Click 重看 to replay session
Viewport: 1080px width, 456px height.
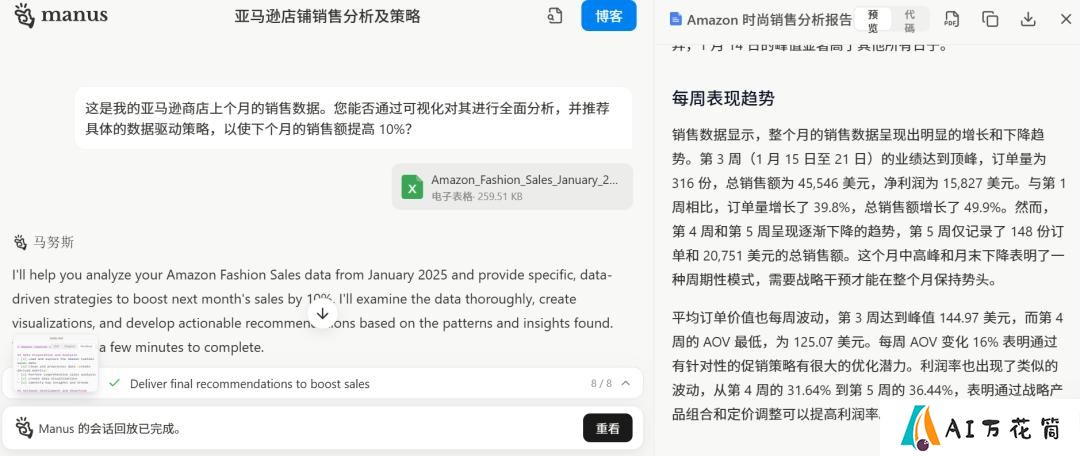point(608,428)
